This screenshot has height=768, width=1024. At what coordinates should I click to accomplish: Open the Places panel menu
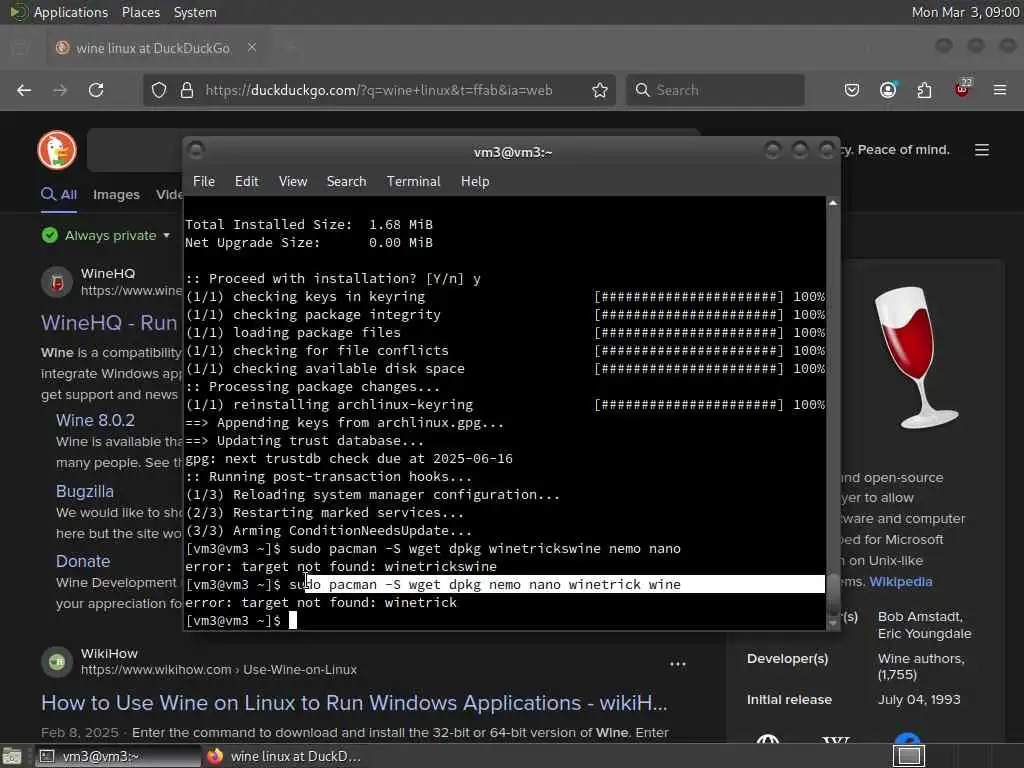tap(140, 12)
